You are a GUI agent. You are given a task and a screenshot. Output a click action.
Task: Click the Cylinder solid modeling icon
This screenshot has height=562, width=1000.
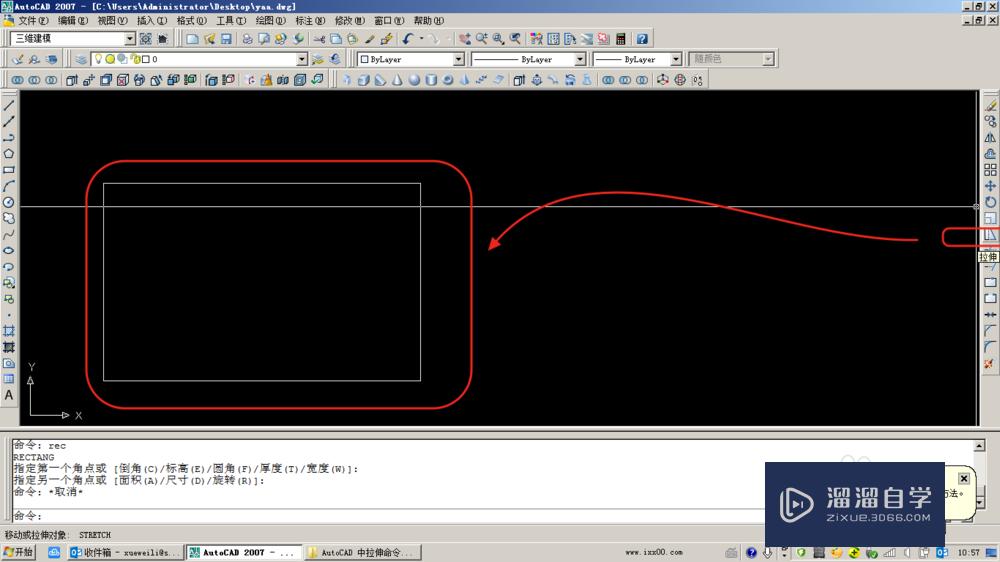click(x=431, y=80)
